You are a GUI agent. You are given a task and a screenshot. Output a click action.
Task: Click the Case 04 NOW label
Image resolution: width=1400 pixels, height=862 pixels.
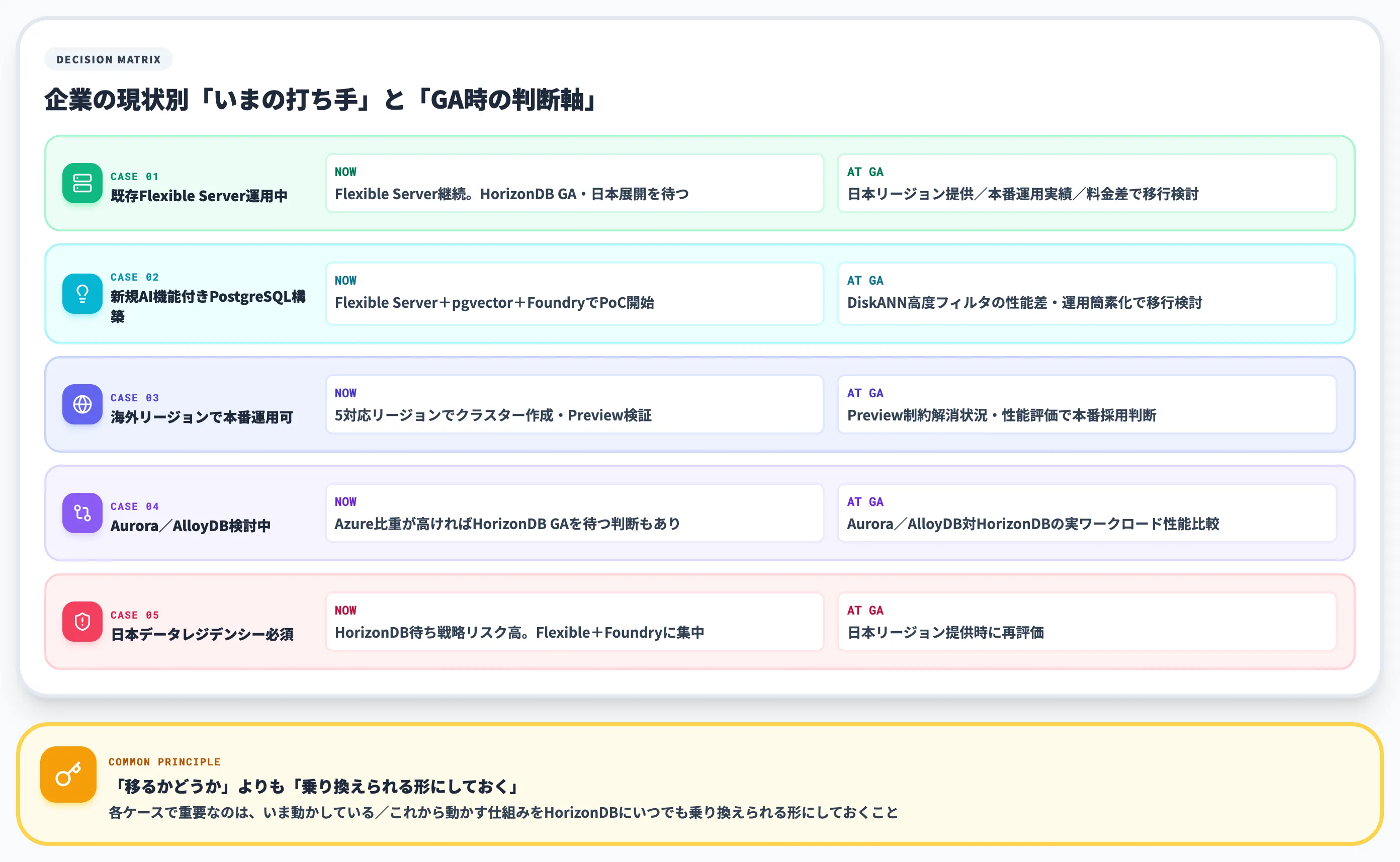(x=345, y=502)
